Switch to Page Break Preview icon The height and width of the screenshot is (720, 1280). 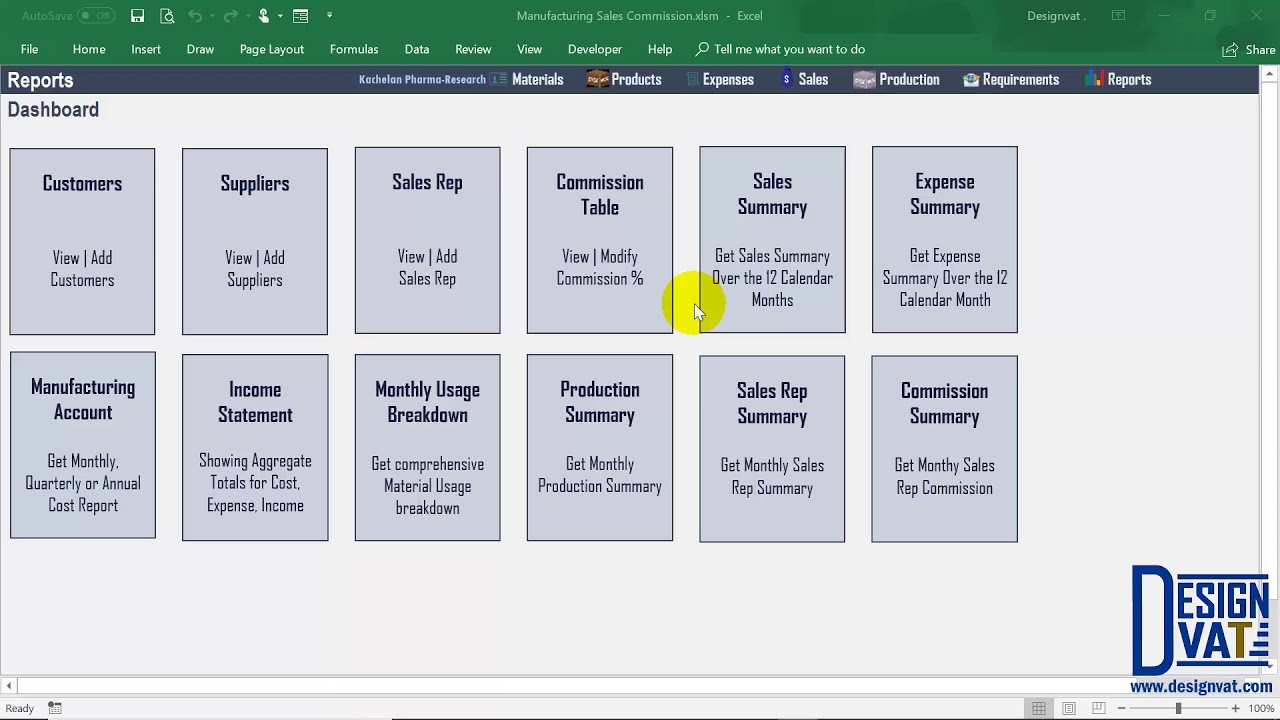pos(1099,708)
